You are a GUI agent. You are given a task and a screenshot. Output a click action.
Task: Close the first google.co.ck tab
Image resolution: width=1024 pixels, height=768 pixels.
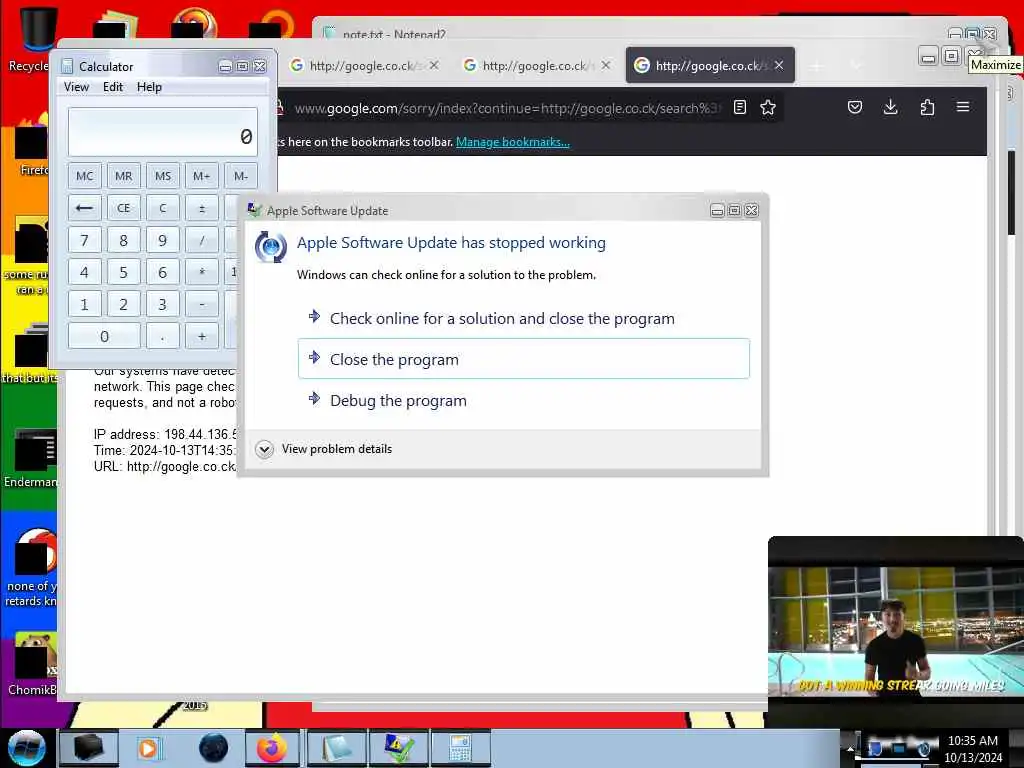434,65
